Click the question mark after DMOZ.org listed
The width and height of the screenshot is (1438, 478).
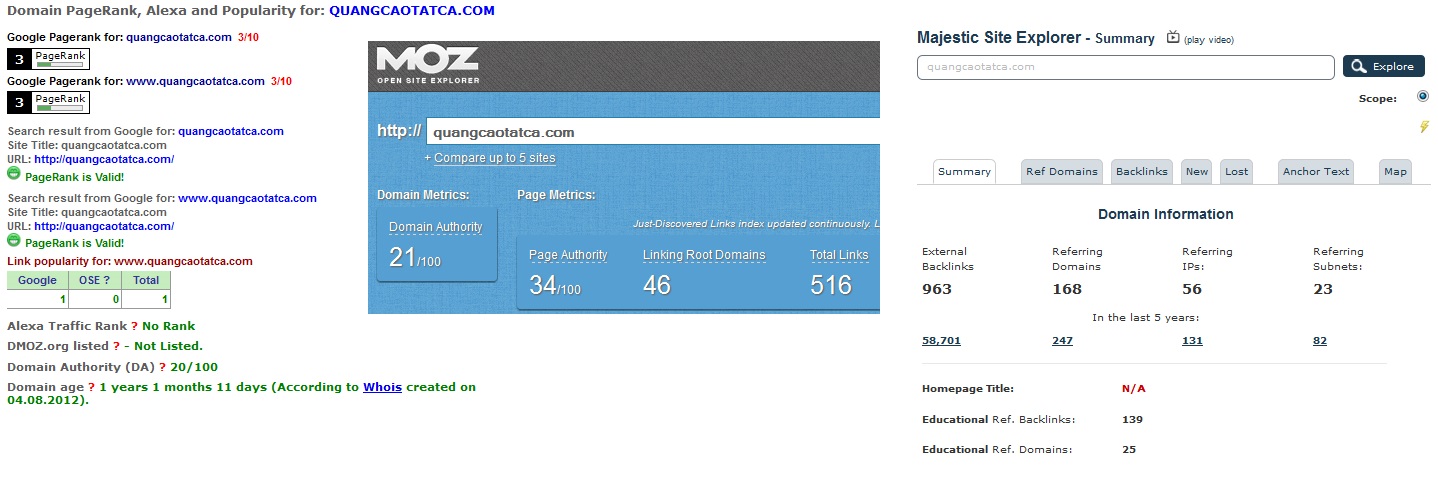[x=116, y=346]
